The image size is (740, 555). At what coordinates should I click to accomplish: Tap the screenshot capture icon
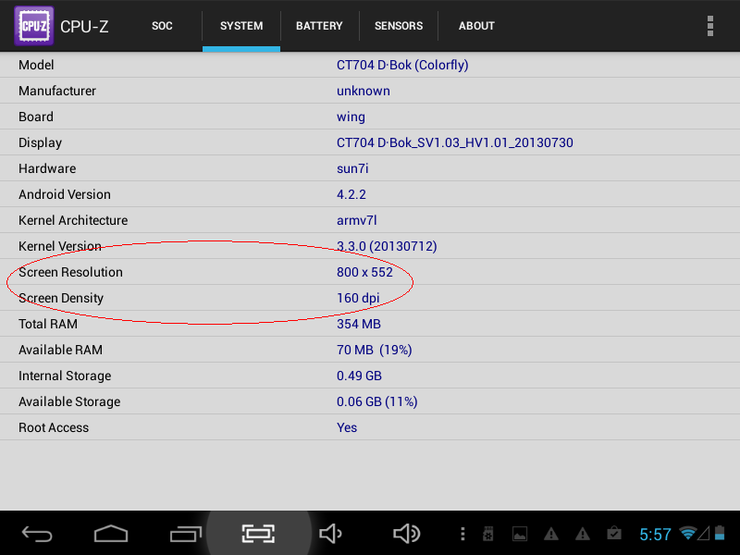(258, 534)
